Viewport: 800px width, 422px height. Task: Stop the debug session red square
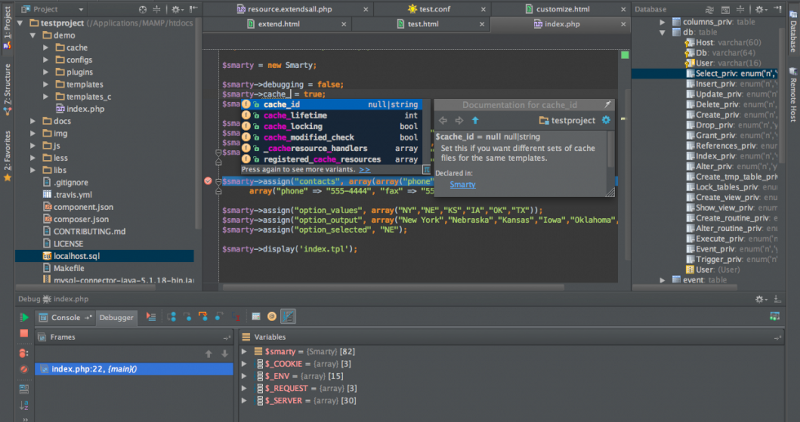click(23, 334)
